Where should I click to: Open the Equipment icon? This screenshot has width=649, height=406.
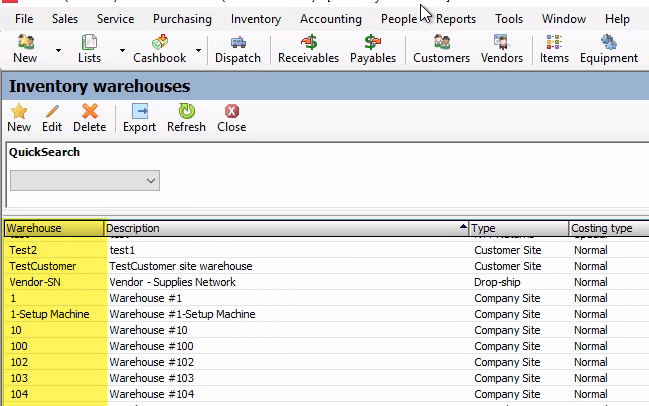tap(609, 49)
